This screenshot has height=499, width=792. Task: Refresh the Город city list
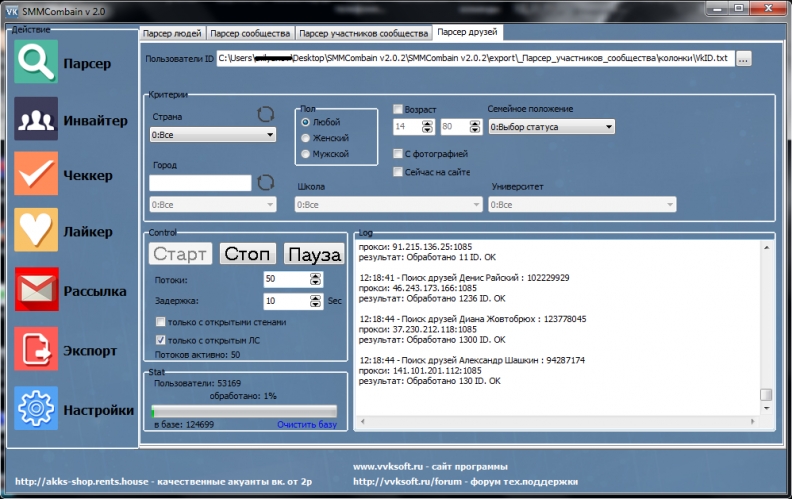266,182
